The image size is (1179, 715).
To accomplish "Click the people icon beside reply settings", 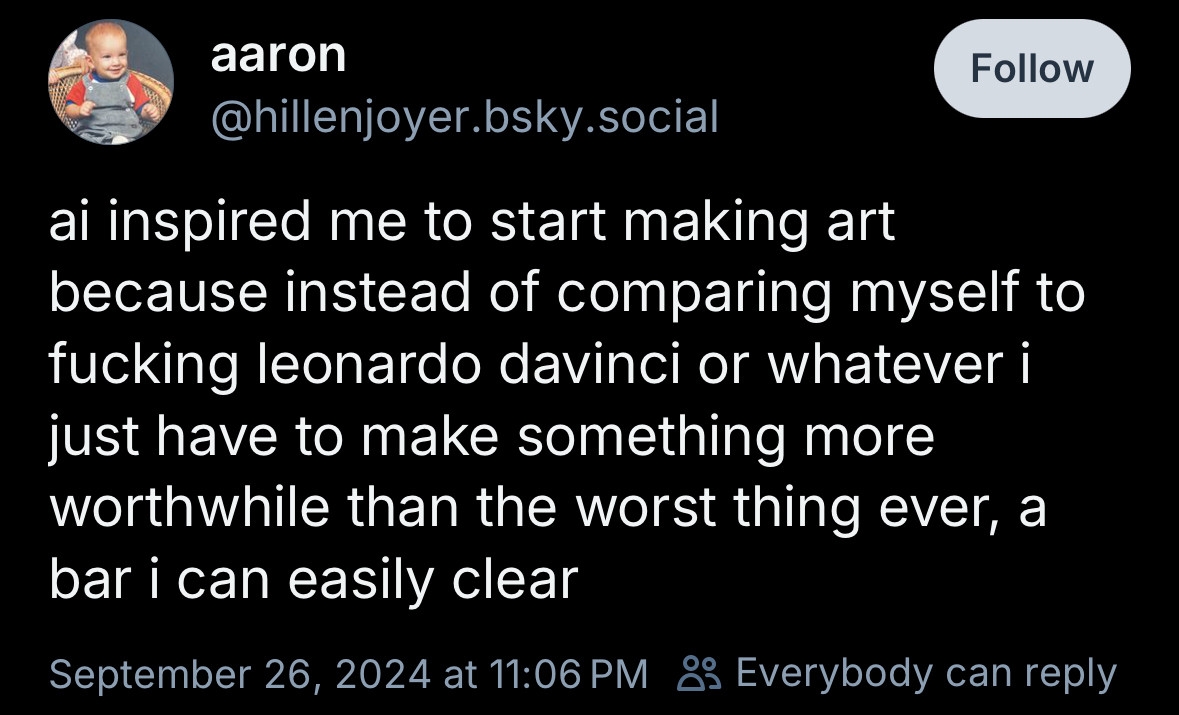I will point(699,673).
